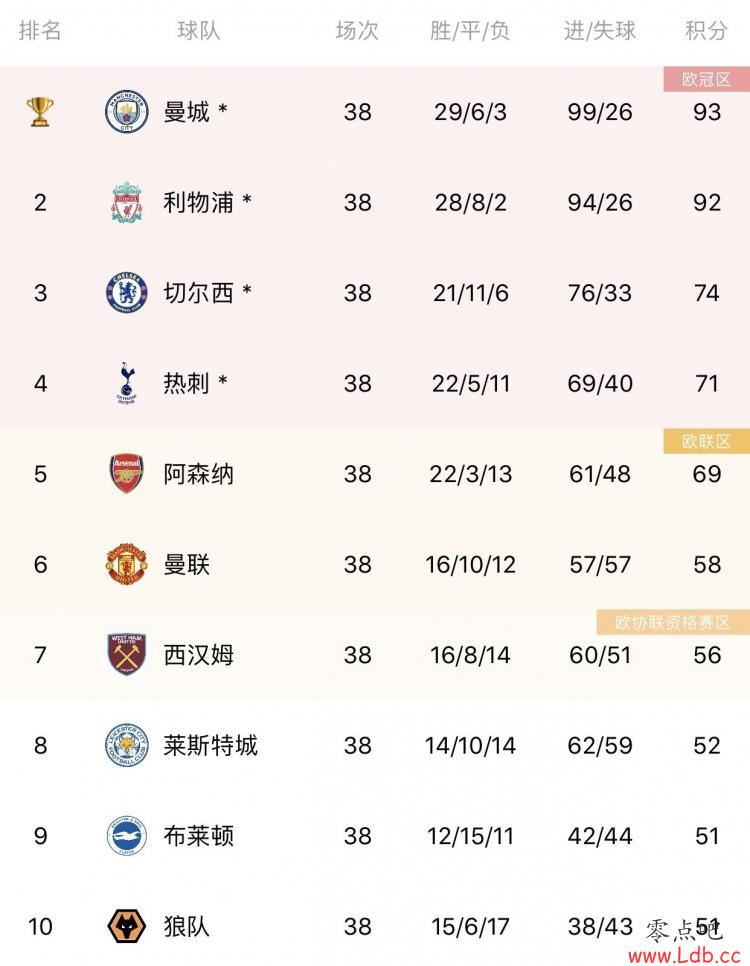Select the 进/失球 column header
Viewport: 750px width, 966px height.
tap(600, 30)
